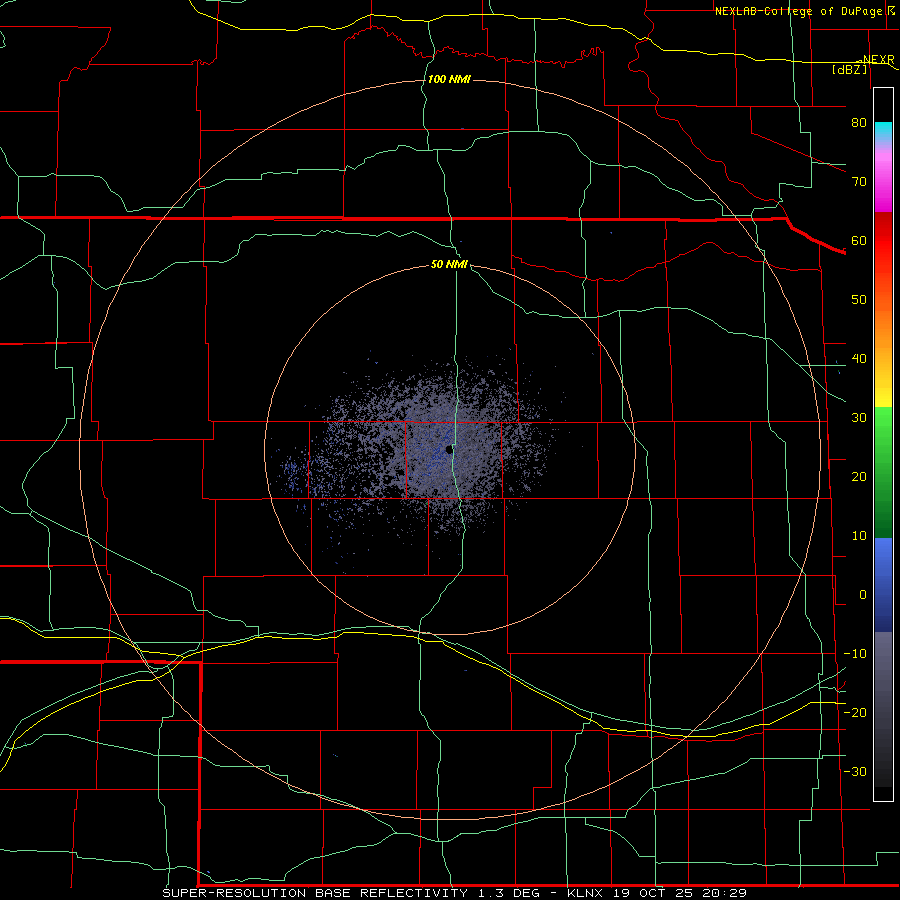The image size is (900, 900).
Task: Click the 70 value on the dBZ scale
Action: coord(859,181)
